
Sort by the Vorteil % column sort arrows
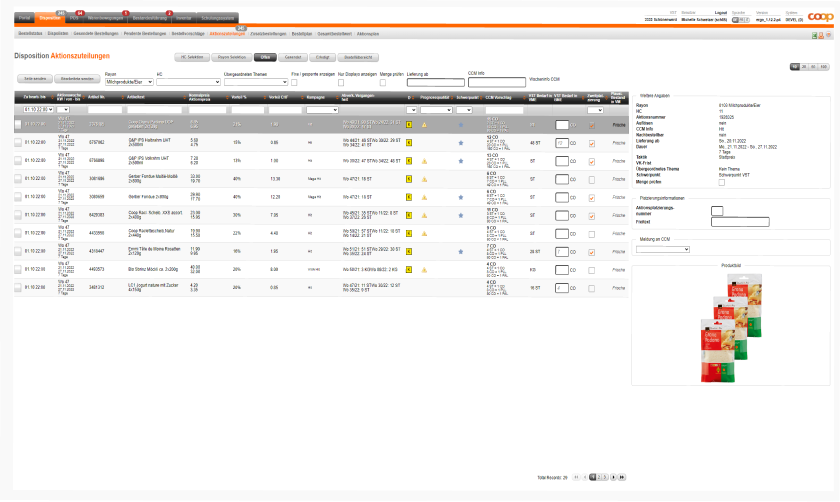pos(265,98)
